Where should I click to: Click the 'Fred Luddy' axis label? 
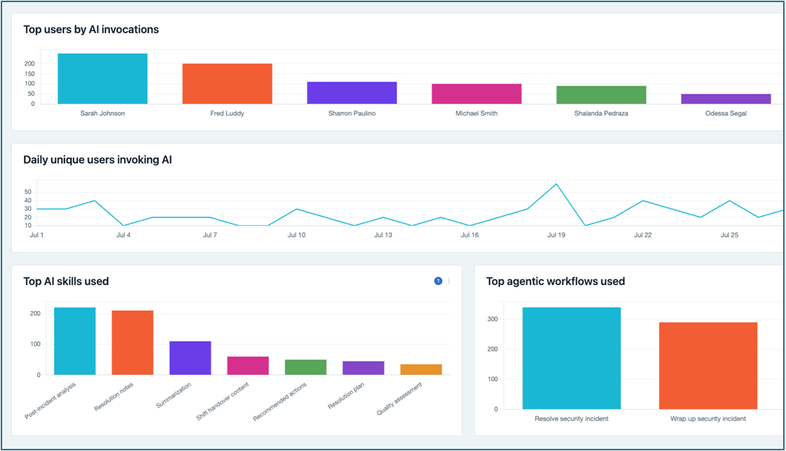click(227, 113)
